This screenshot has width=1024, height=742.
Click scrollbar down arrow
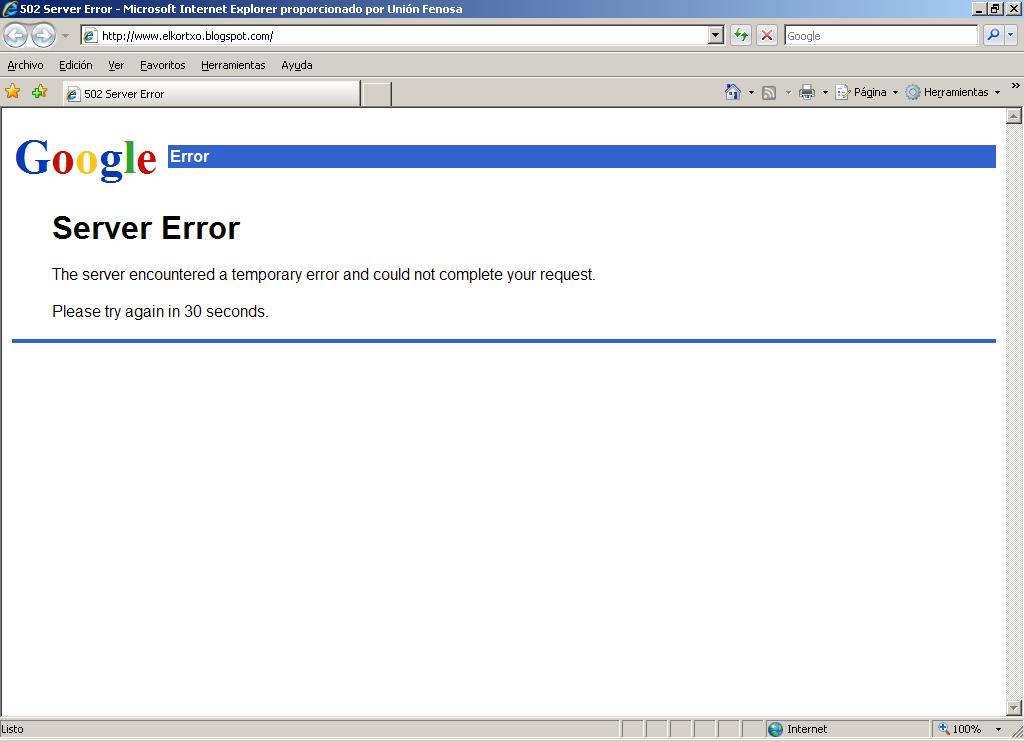(1014, 707)
